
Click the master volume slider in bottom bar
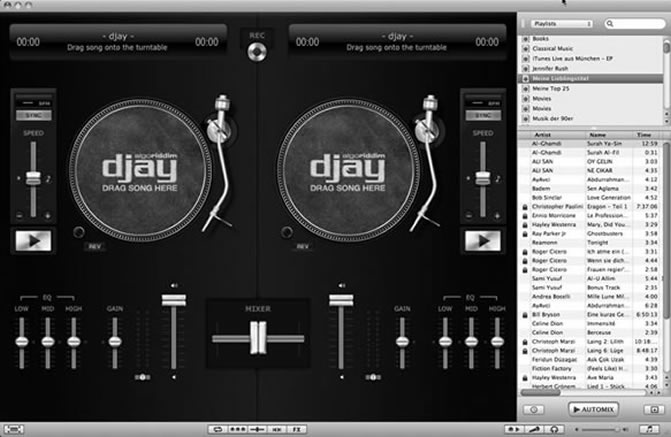602,429
